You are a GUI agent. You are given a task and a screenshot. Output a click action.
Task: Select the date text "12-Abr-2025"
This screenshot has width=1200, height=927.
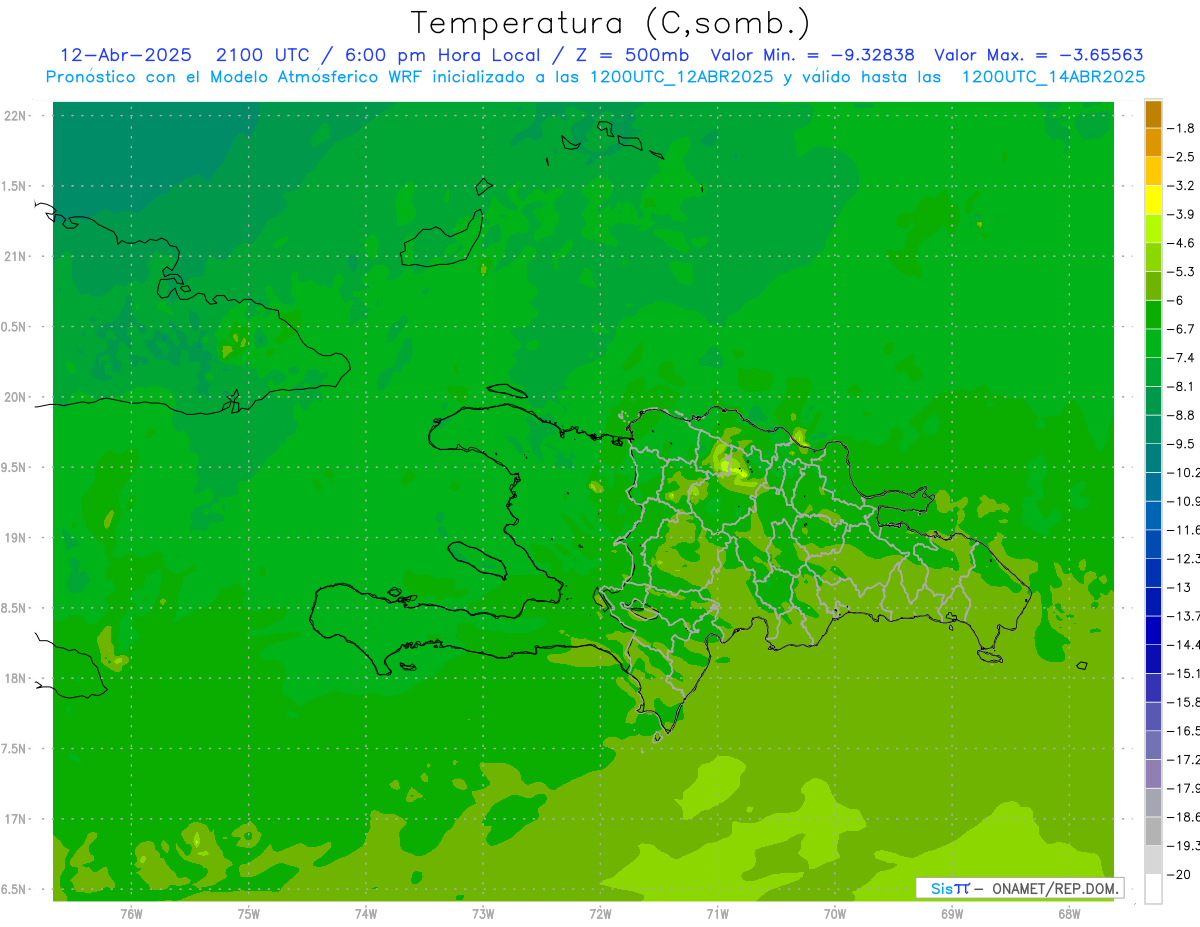coord(126,55)
